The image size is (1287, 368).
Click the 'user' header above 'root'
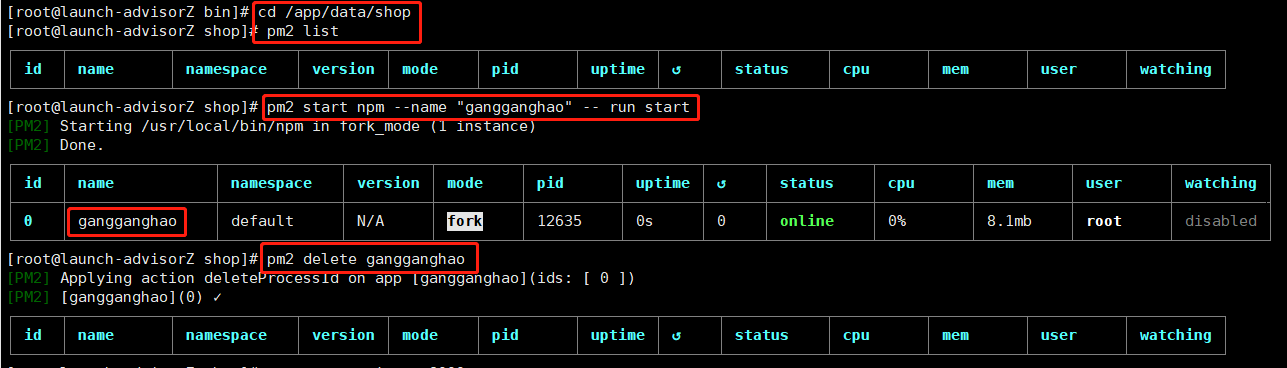click(x=1104, y=183)
